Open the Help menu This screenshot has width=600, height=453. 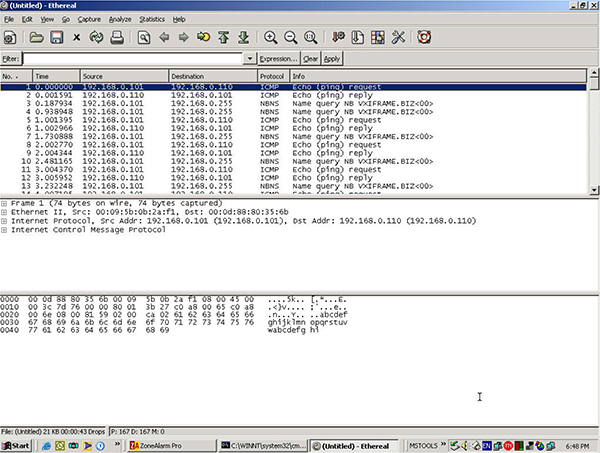click(x=179, y=19)
